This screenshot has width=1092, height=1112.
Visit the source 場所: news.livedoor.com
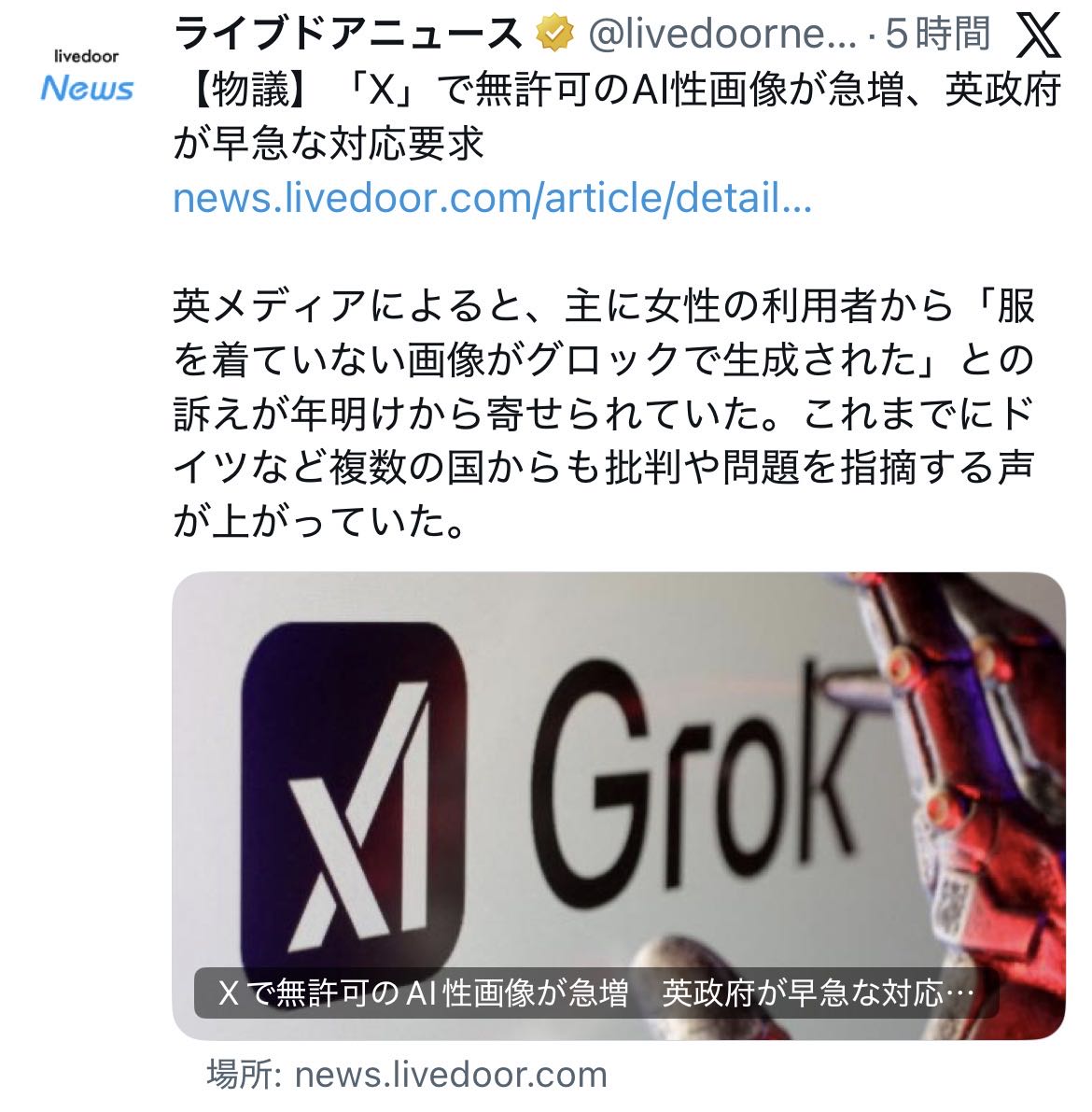407,1075
